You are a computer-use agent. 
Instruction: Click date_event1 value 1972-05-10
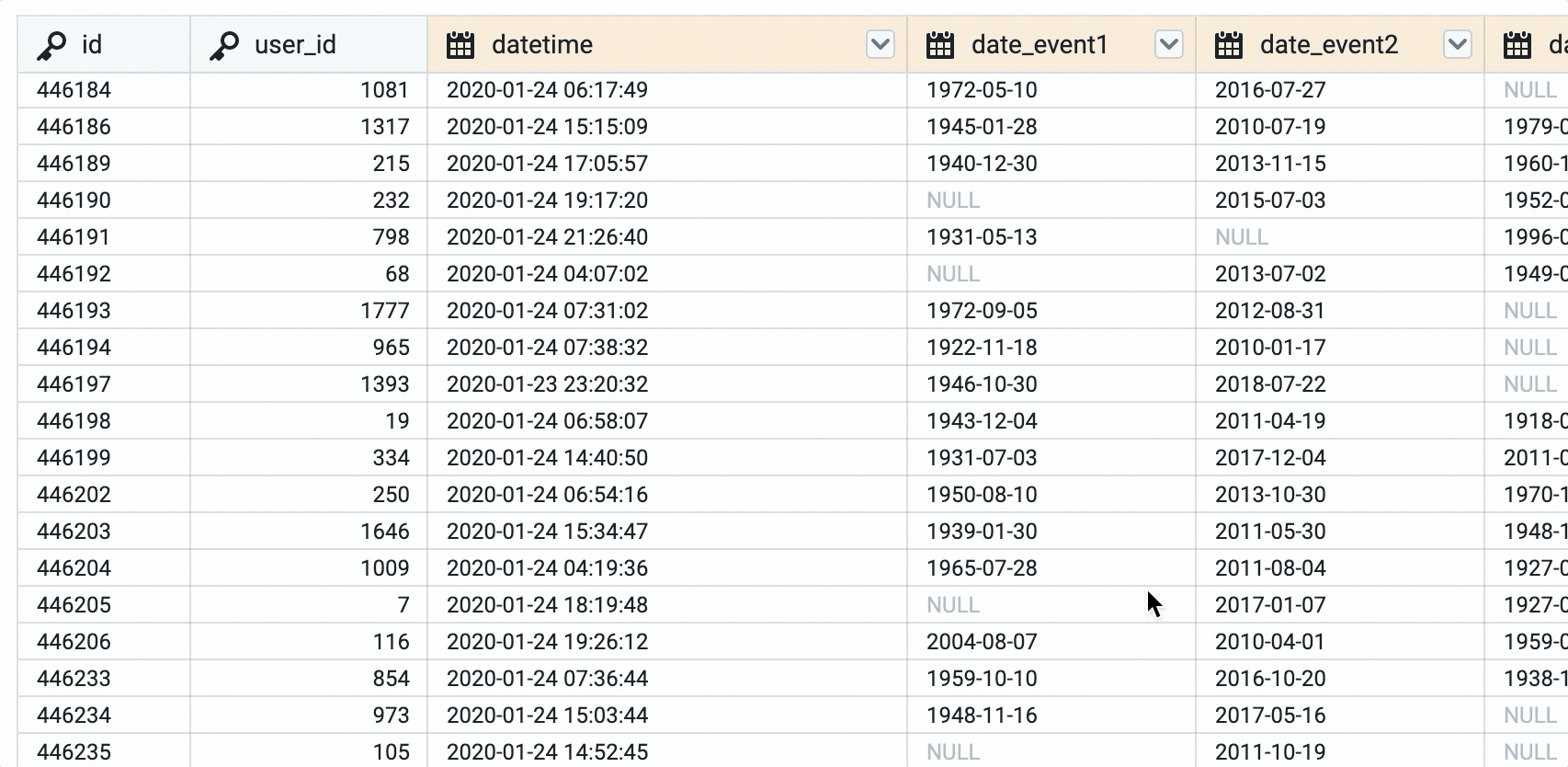click(x=982, y=90)
